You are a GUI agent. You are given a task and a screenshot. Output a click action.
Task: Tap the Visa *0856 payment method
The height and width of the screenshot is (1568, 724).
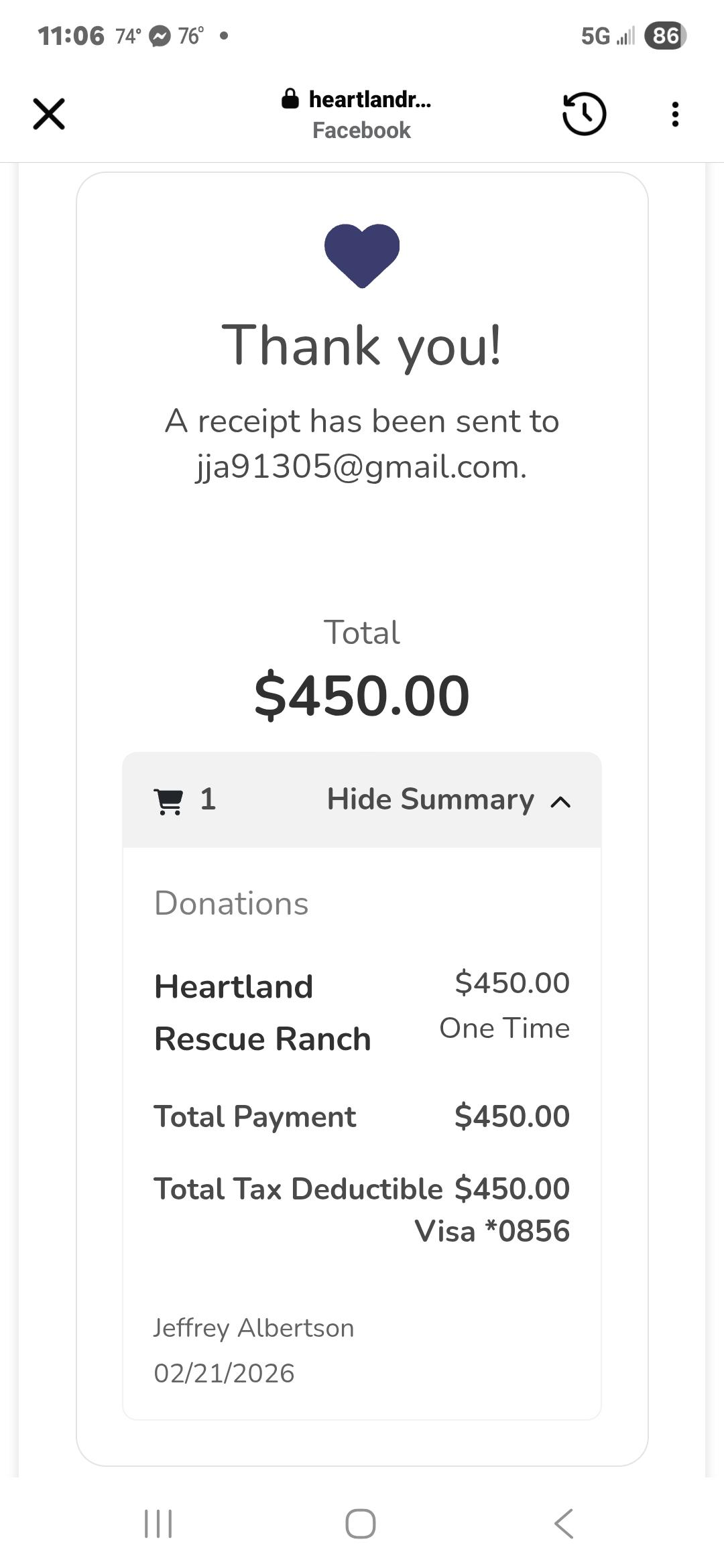[492, 1231]
